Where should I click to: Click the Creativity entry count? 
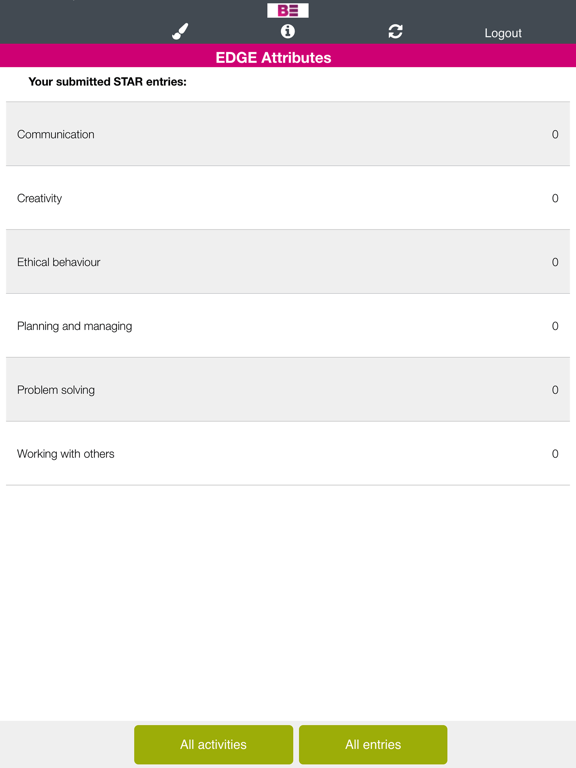pyautogui.click(x=555, y=198)
